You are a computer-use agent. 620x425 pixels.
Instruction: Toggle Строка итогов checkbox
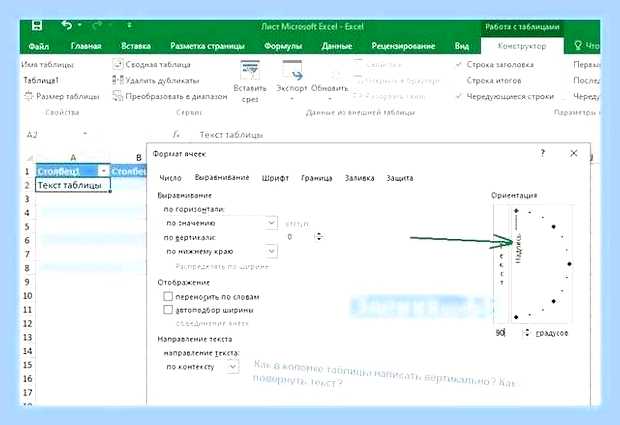(459, 80)
